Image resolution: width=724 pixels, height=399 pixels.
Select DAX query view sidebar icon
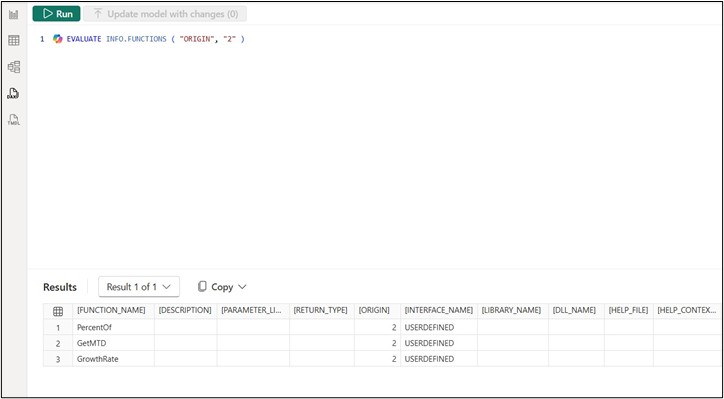click(13, 94)
